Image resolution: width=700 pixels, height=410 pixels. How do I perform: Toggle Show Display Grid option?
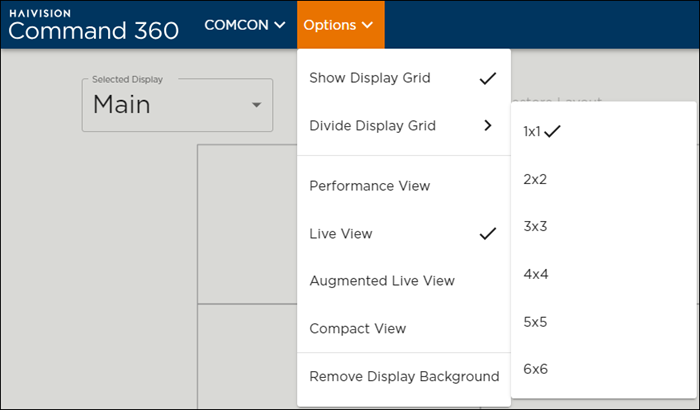369,78
